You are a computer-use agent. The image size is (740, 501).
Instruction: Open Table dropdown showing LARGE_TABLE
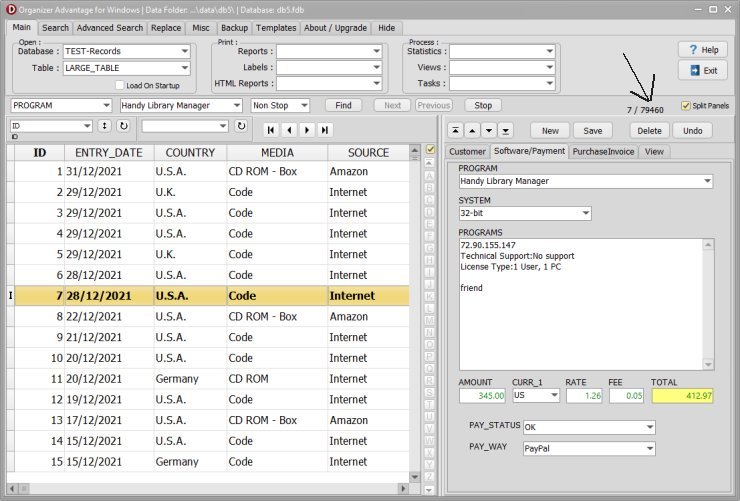[185, 68]
